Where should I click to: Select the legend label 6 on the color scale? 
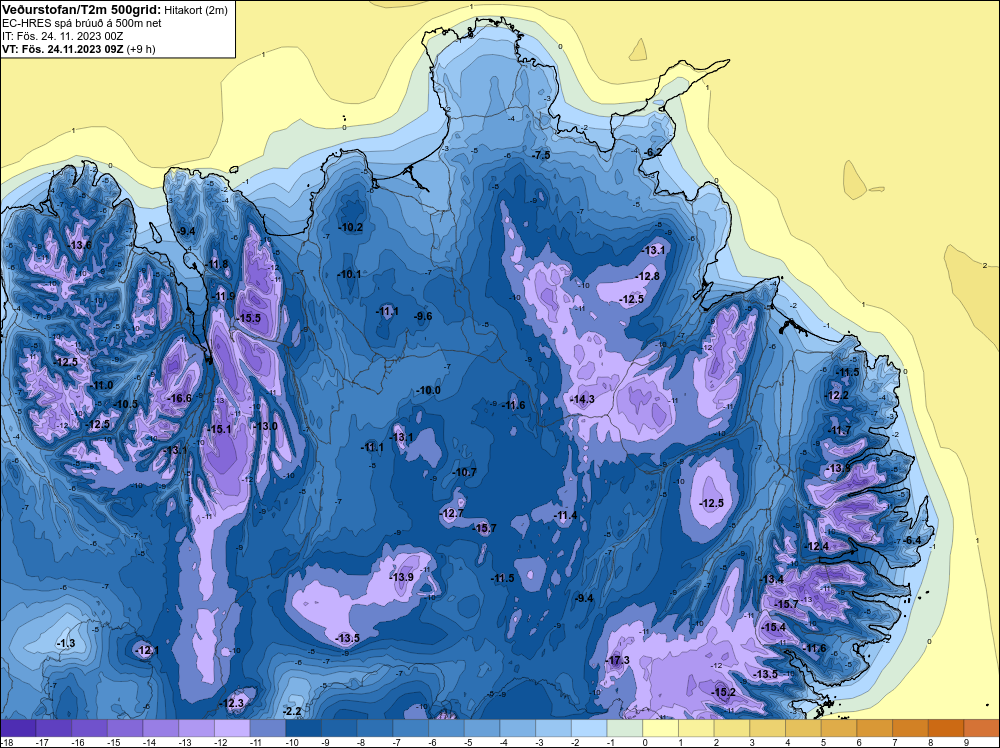pos(860,742)
